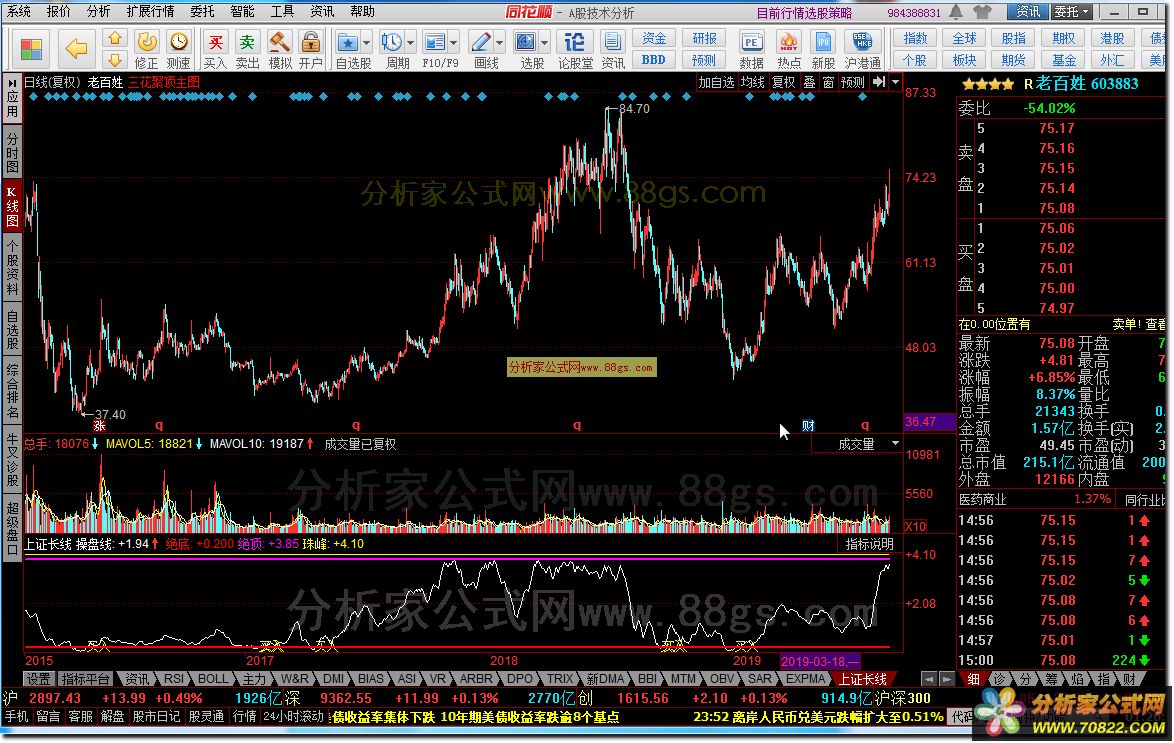Toggle 预测 forecast in chart header
This screenshot has width=1174, height=743.
853,82
